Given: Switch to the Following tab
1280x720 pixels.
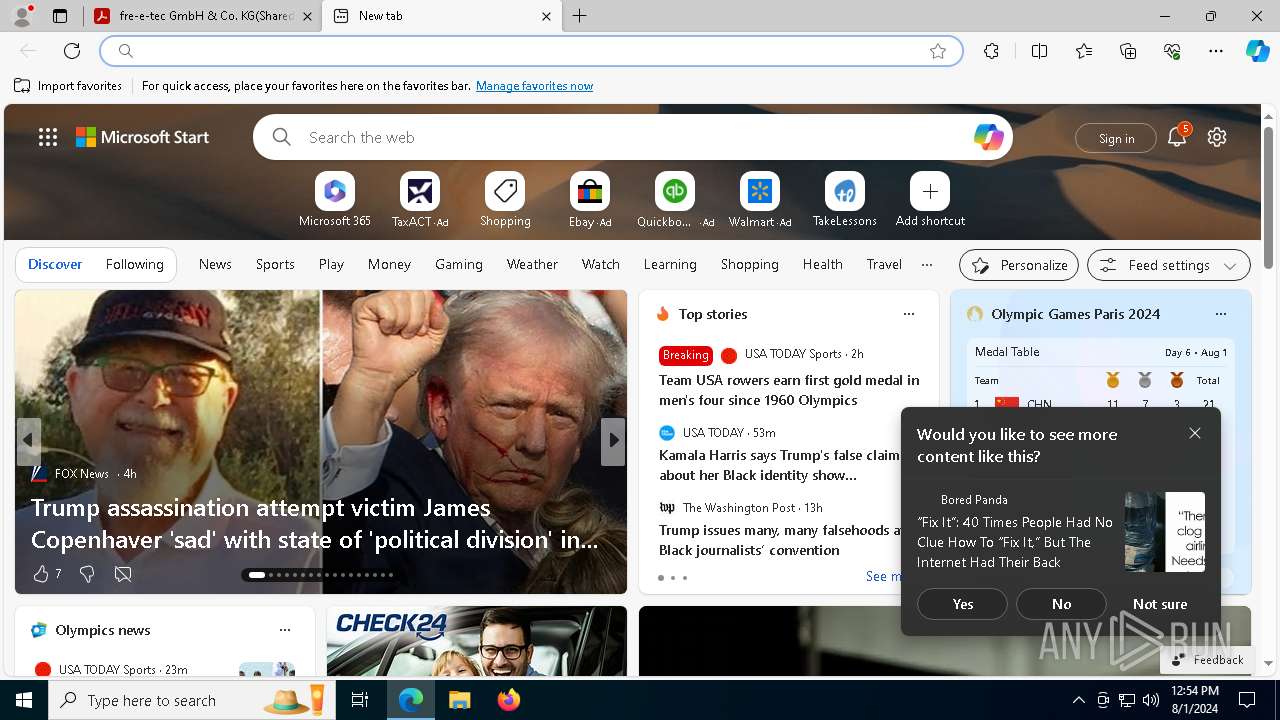Looking at the screenshot, I should [x=135, y=265].
